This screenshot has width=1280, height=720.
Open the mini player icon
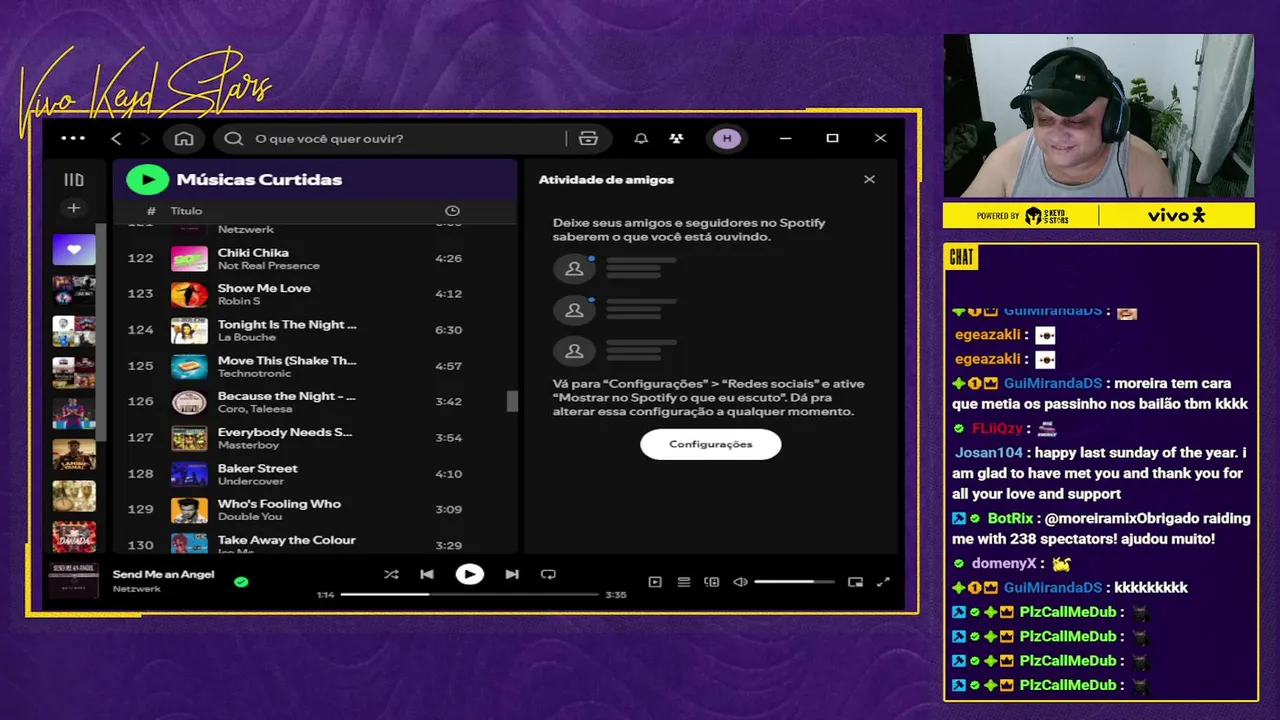point(855,582)
